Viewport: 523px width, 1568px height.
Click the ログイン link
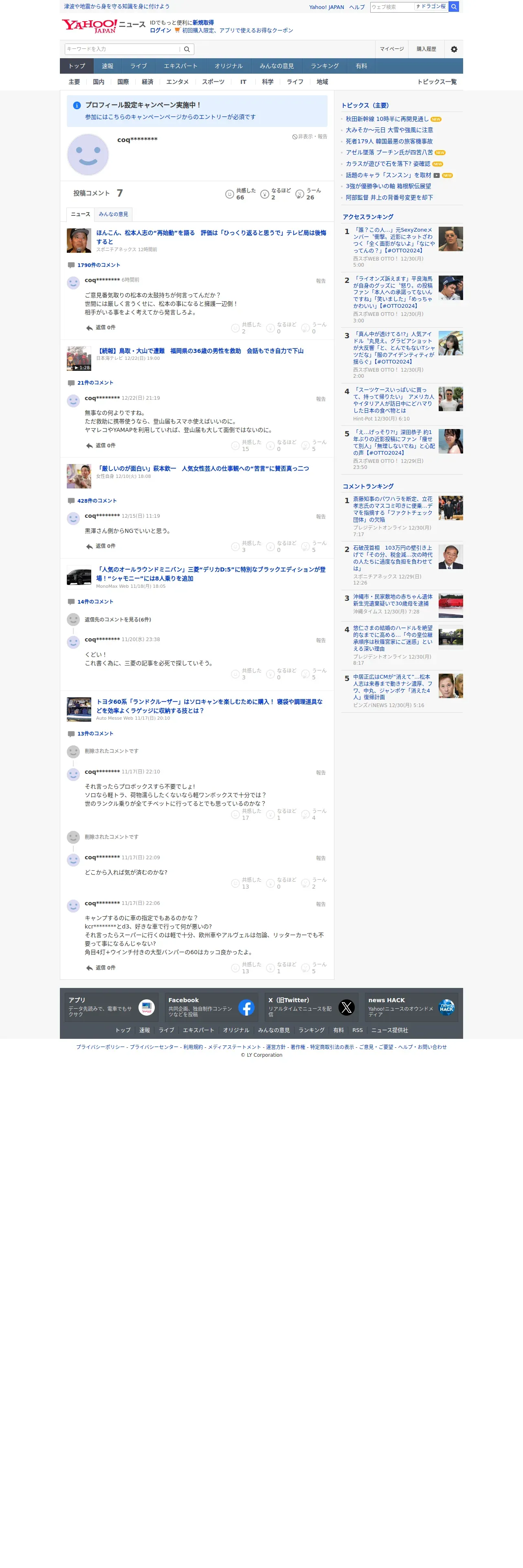(x=161, y=31)
